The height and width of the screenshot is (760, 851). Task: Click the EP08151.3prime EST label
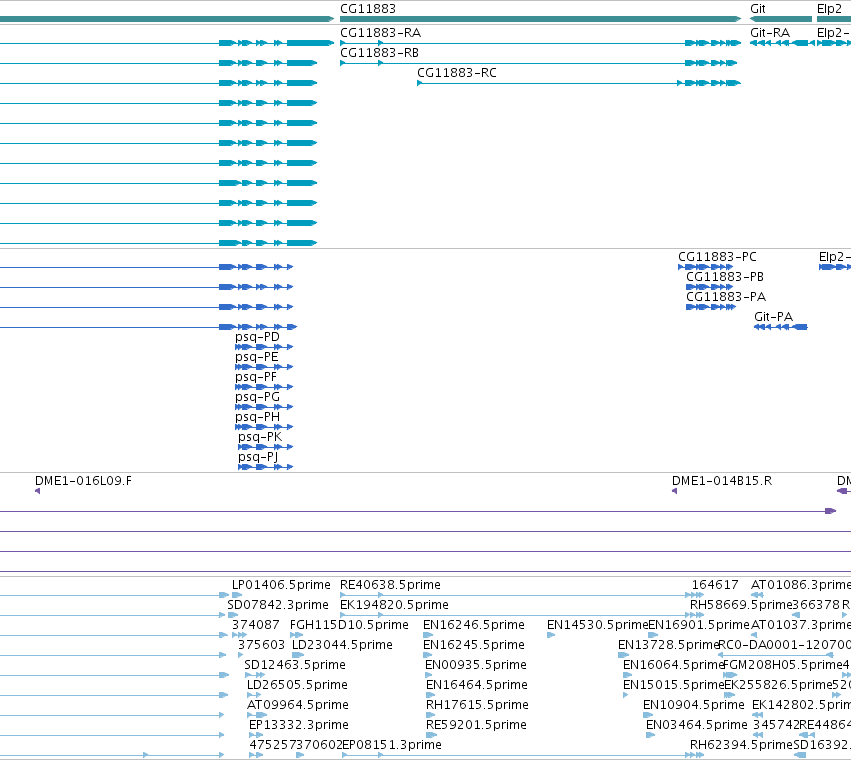pos(392,745)
